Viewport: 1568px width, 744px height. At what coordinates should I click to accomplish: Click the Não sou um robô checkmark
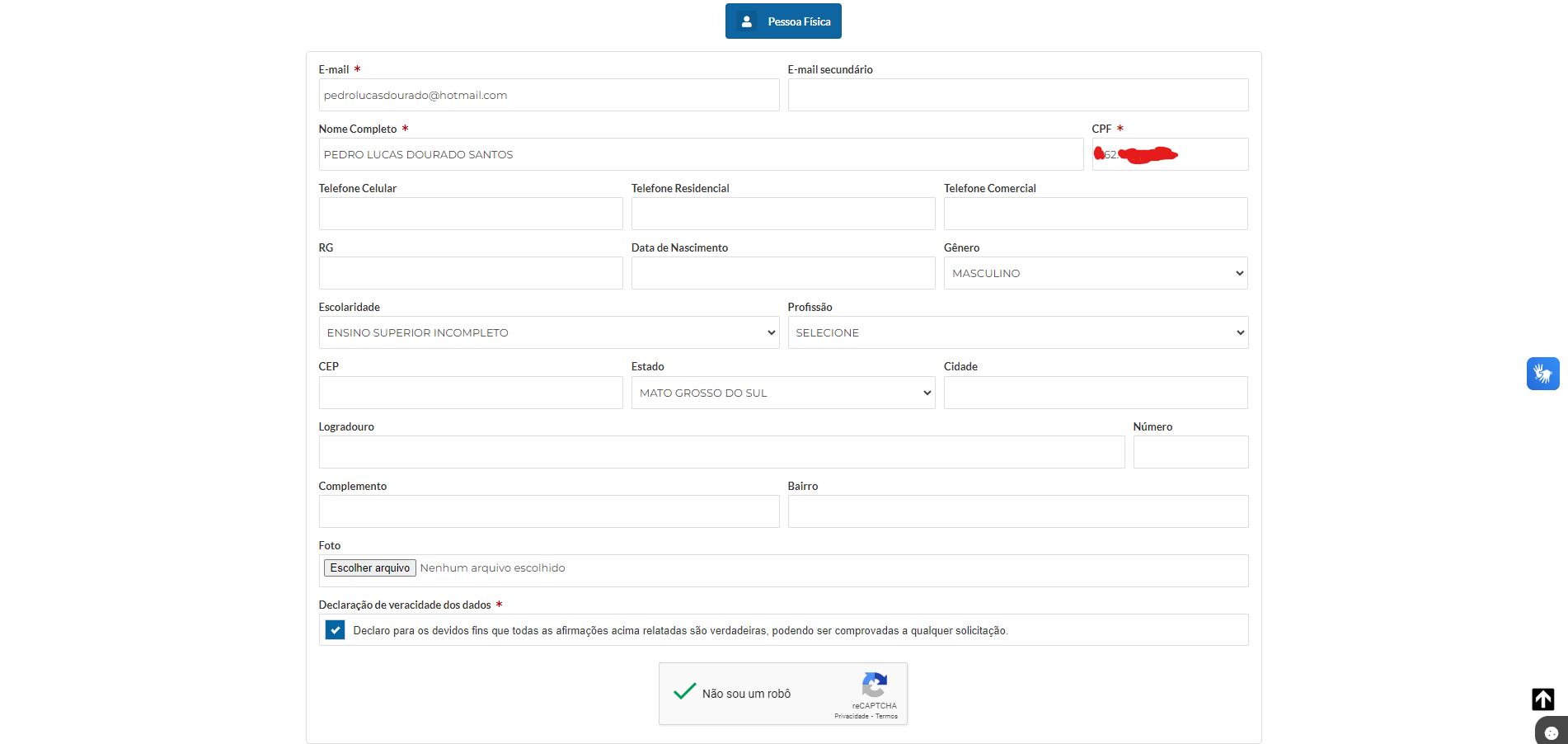coord(684,692)
